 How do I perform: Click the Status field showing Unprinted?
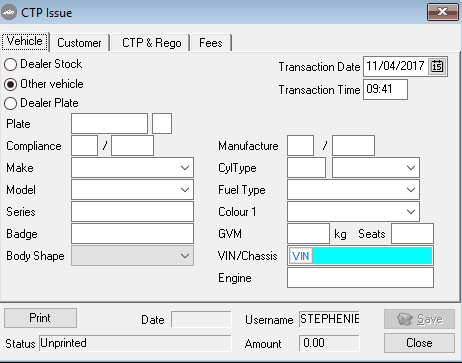135,343
